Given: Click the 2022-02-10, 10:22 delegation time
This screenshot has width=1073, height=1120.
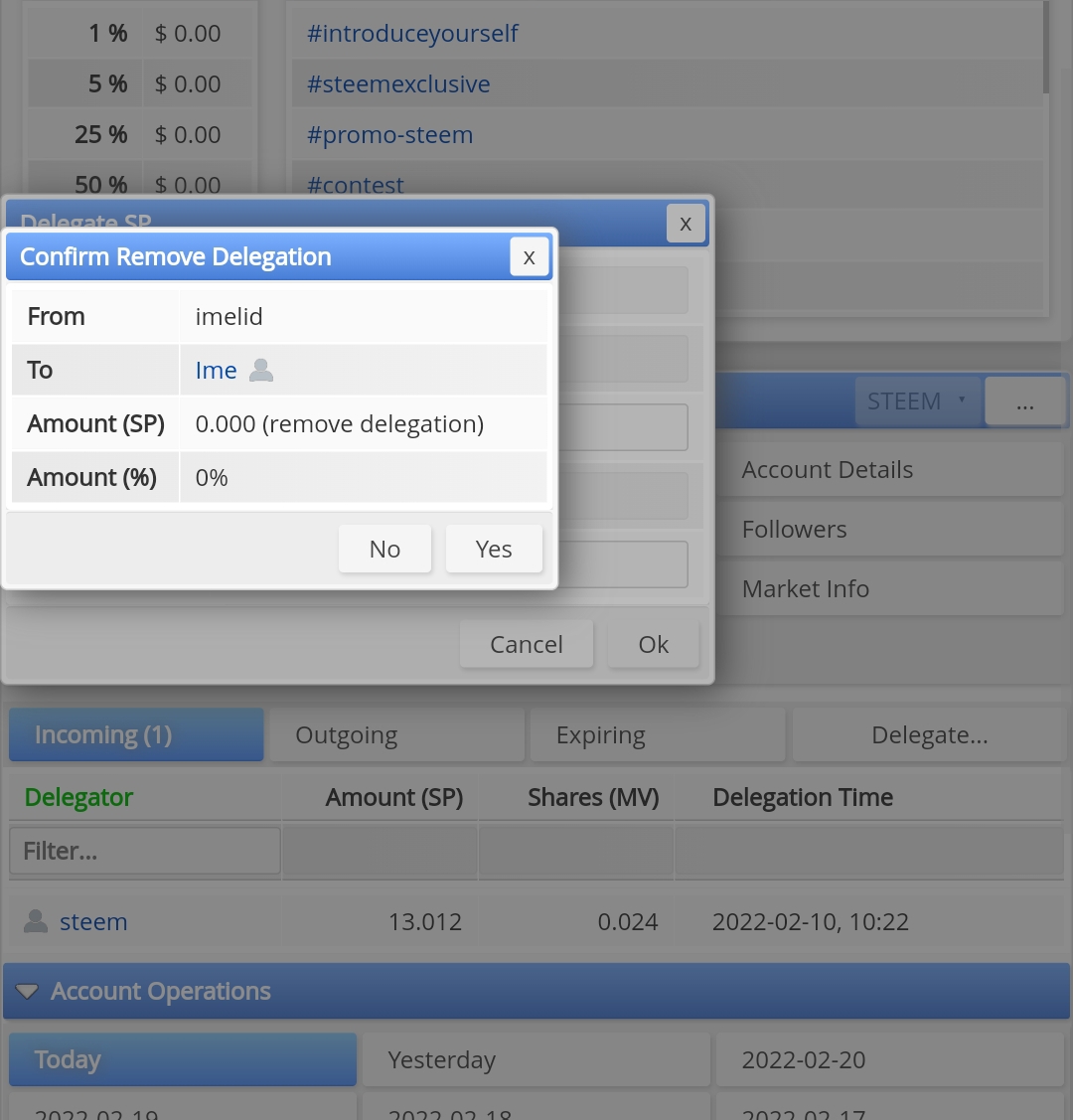Looking at the screenshot, I should tap(811, 921).
